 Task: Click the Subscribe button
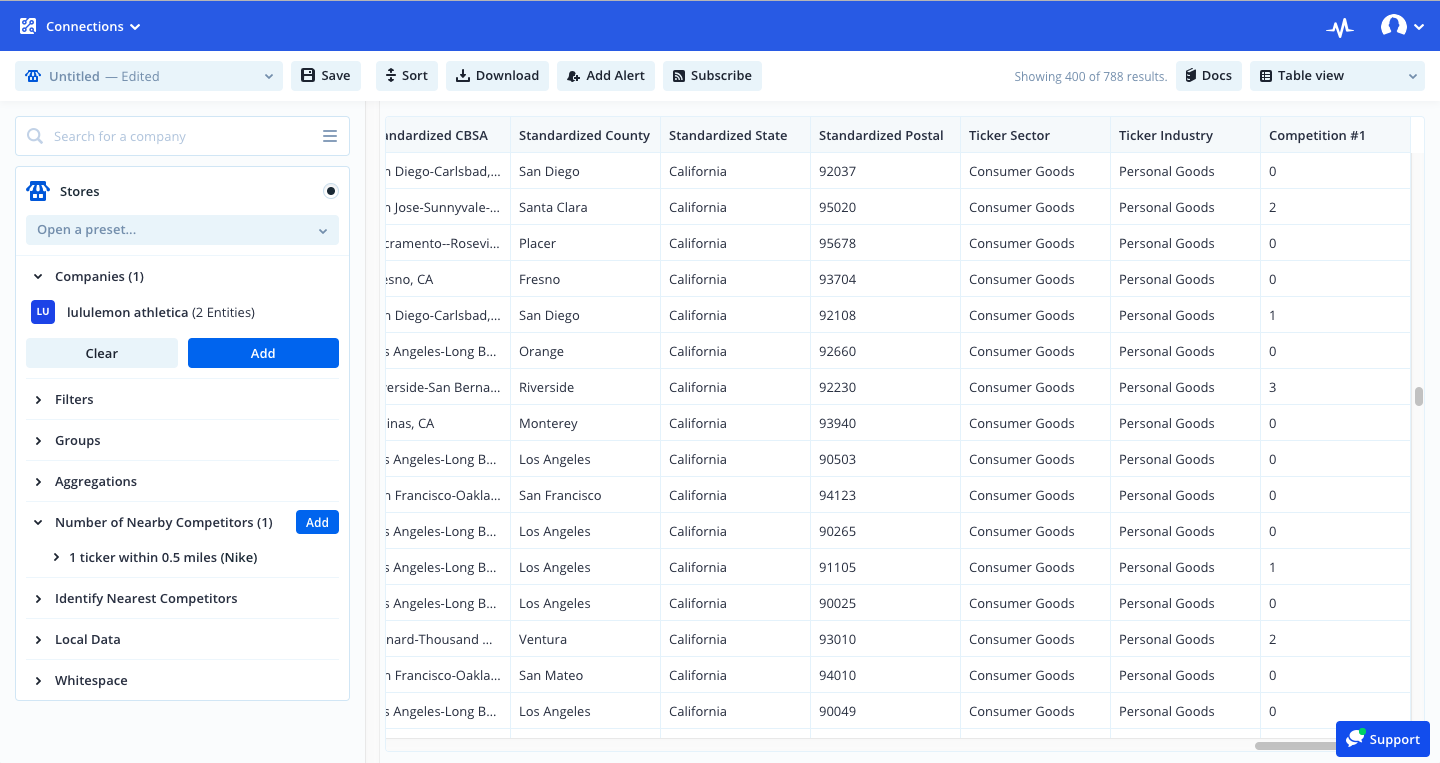tap(712, 76)
